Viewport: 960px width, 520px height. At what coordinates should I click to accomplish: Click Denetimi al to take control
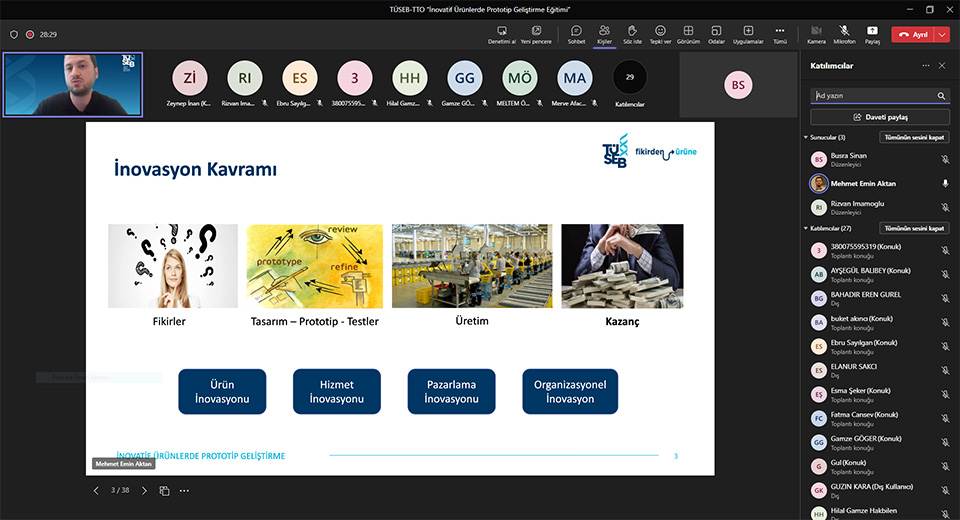(502, 34)
